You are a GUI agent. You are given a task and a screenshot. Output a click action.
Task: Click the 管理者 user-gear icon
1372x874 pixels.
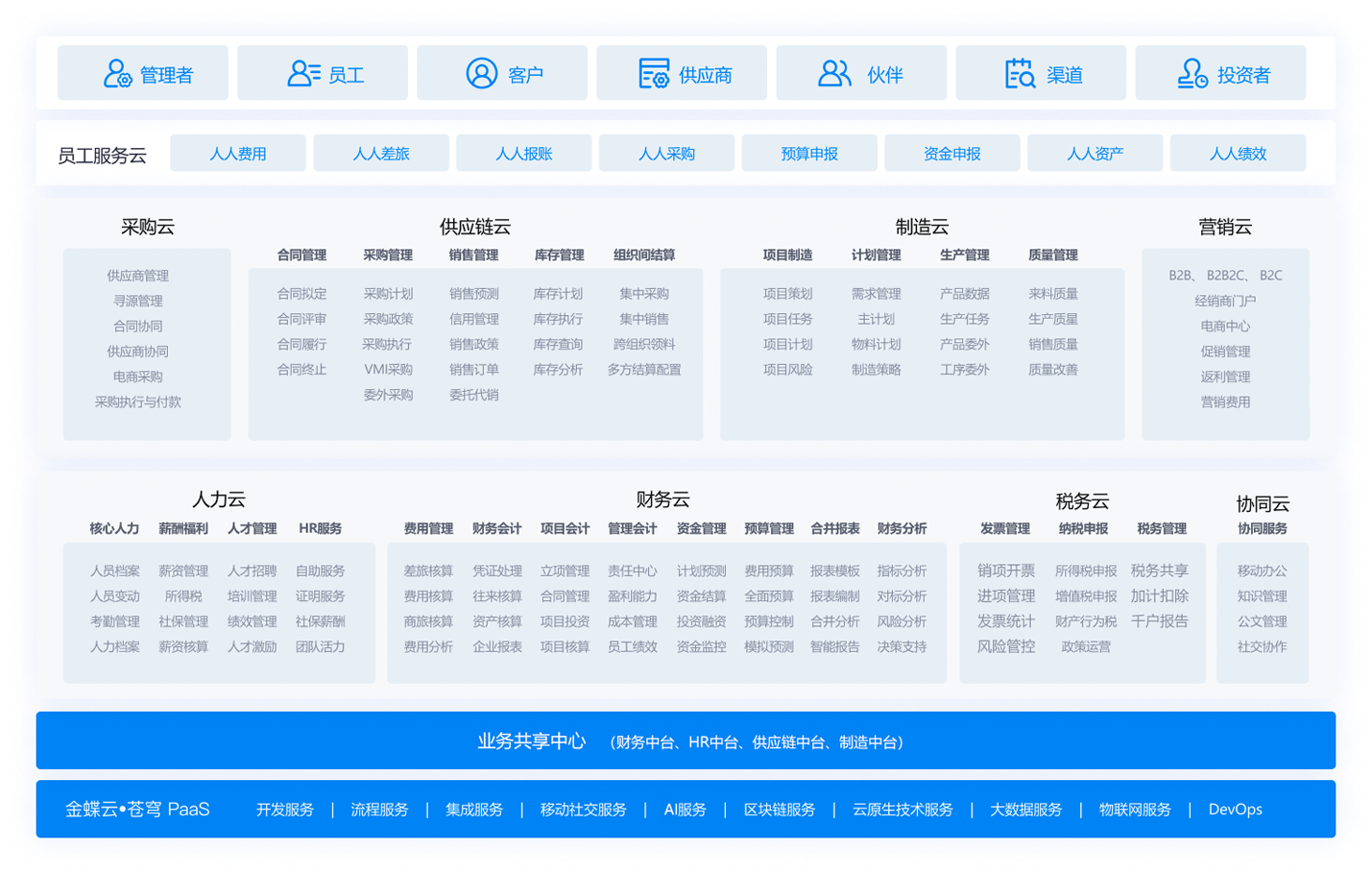(x=117, y=74)
